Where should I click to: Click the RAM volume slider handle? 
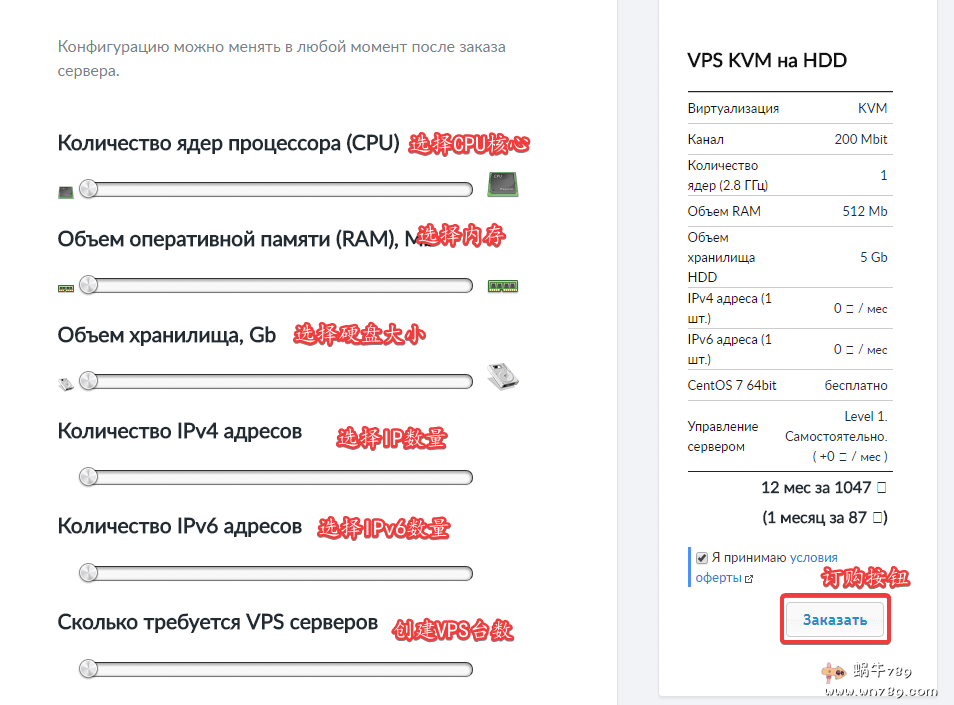point(89,285)
